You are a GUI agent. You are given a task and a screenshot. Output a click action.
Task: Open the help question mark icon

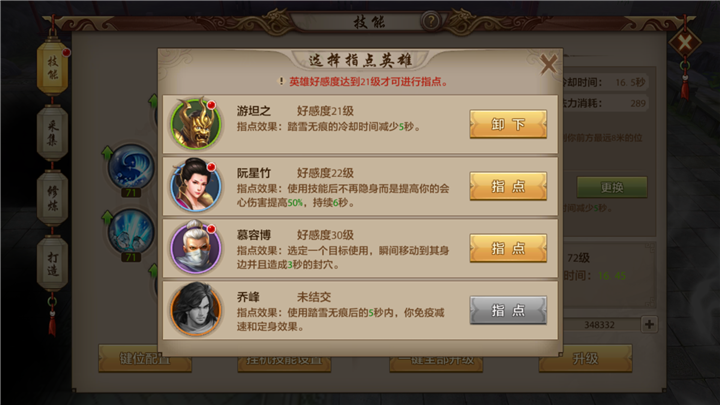[x=430, y=21]
